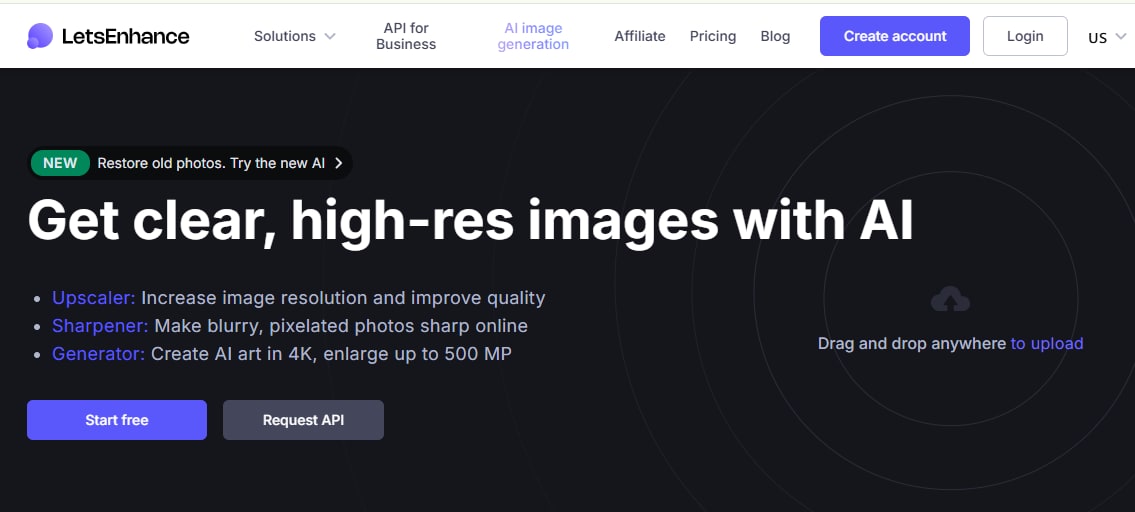Open the US language selector dropdown
1135x512 pixels.
pos(1107,37)
